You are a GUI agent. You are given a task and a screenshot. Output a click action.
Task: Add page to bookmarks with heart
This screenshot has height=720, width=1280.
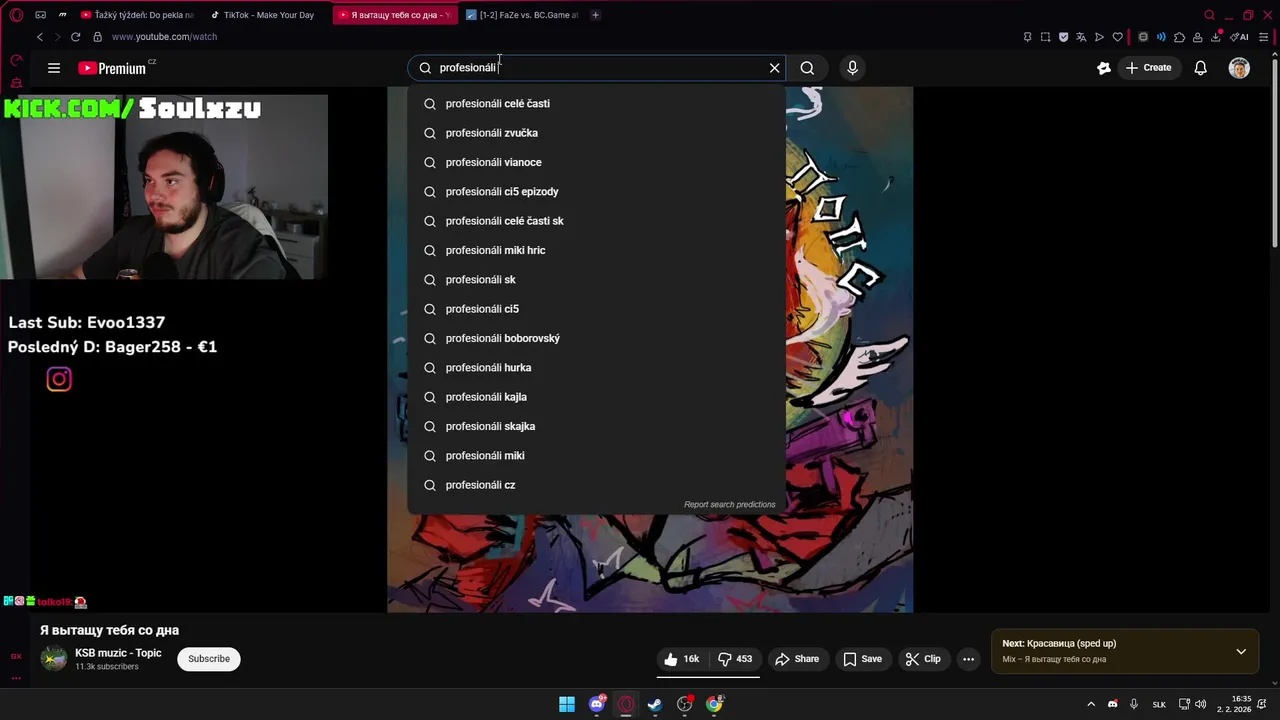[1117, 37]
